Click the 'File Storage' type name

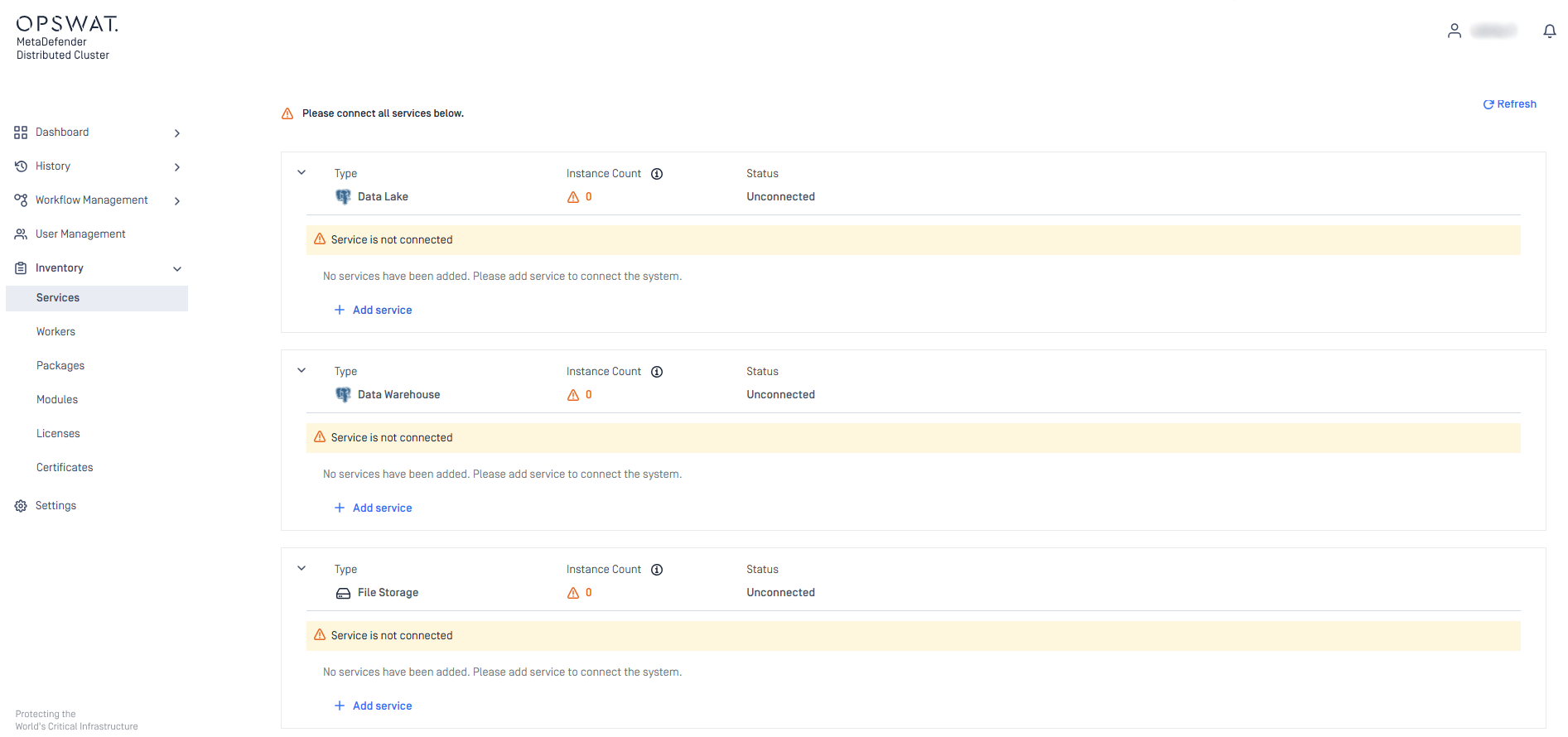coord(388,593)
